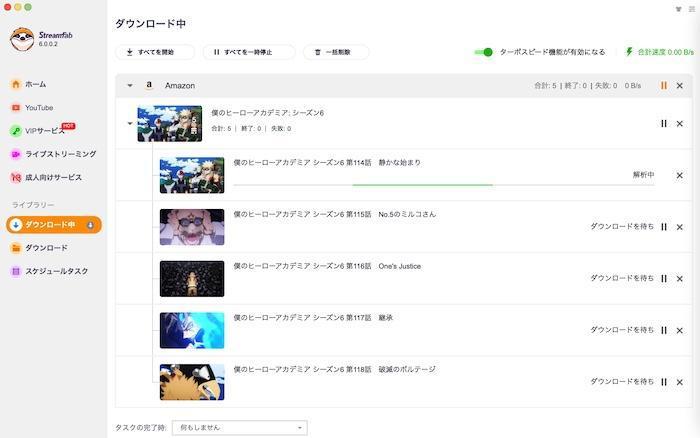Image resolution: width=700 pixels, height=438 pixels.
Task: Click the title 第118話 破滅のボルテージ
Action: click(334, 369)
